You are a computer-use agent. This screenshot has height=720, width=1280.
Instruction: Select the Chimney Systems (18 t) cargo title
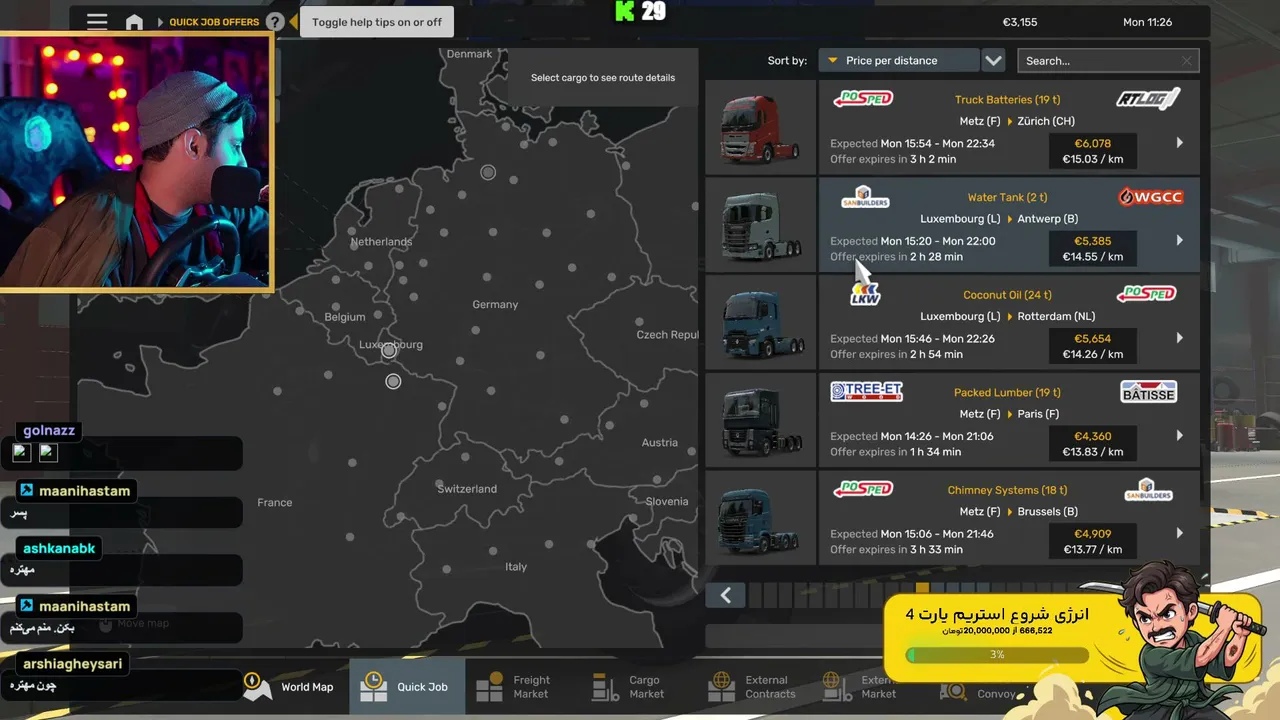1007,490
